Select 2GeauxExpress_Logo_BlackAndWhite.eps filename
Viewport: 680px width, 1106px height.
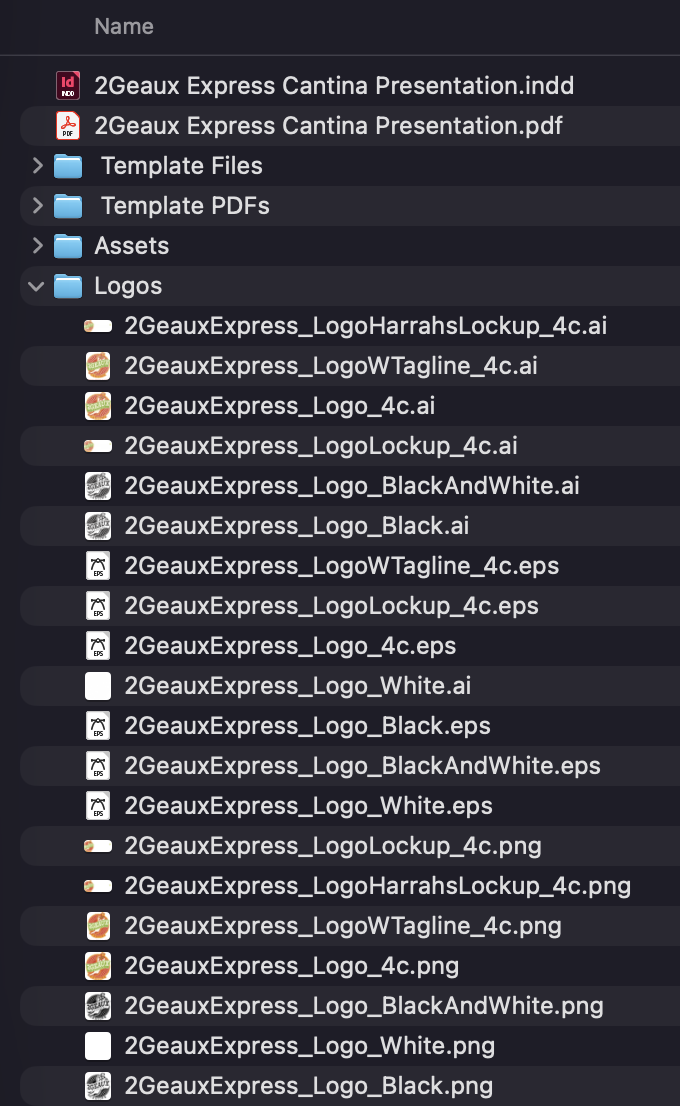click(363, 766)
